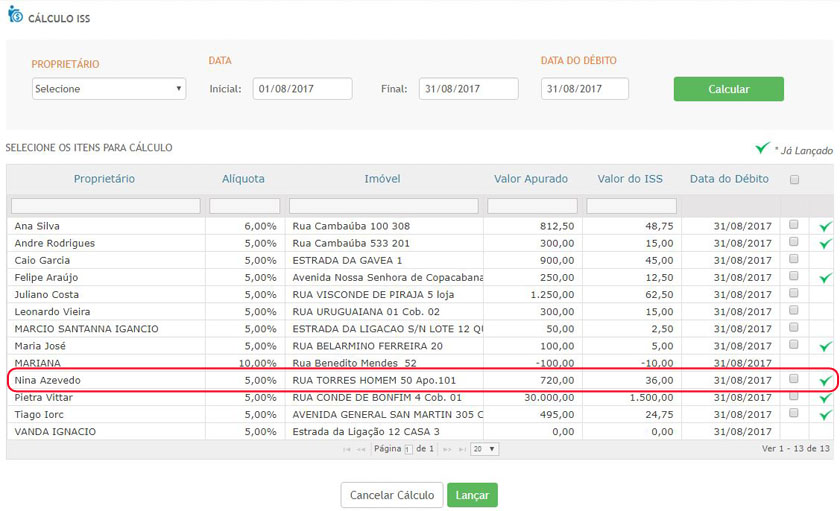
Task: Go to the last page of results
Action: [461, 450]
